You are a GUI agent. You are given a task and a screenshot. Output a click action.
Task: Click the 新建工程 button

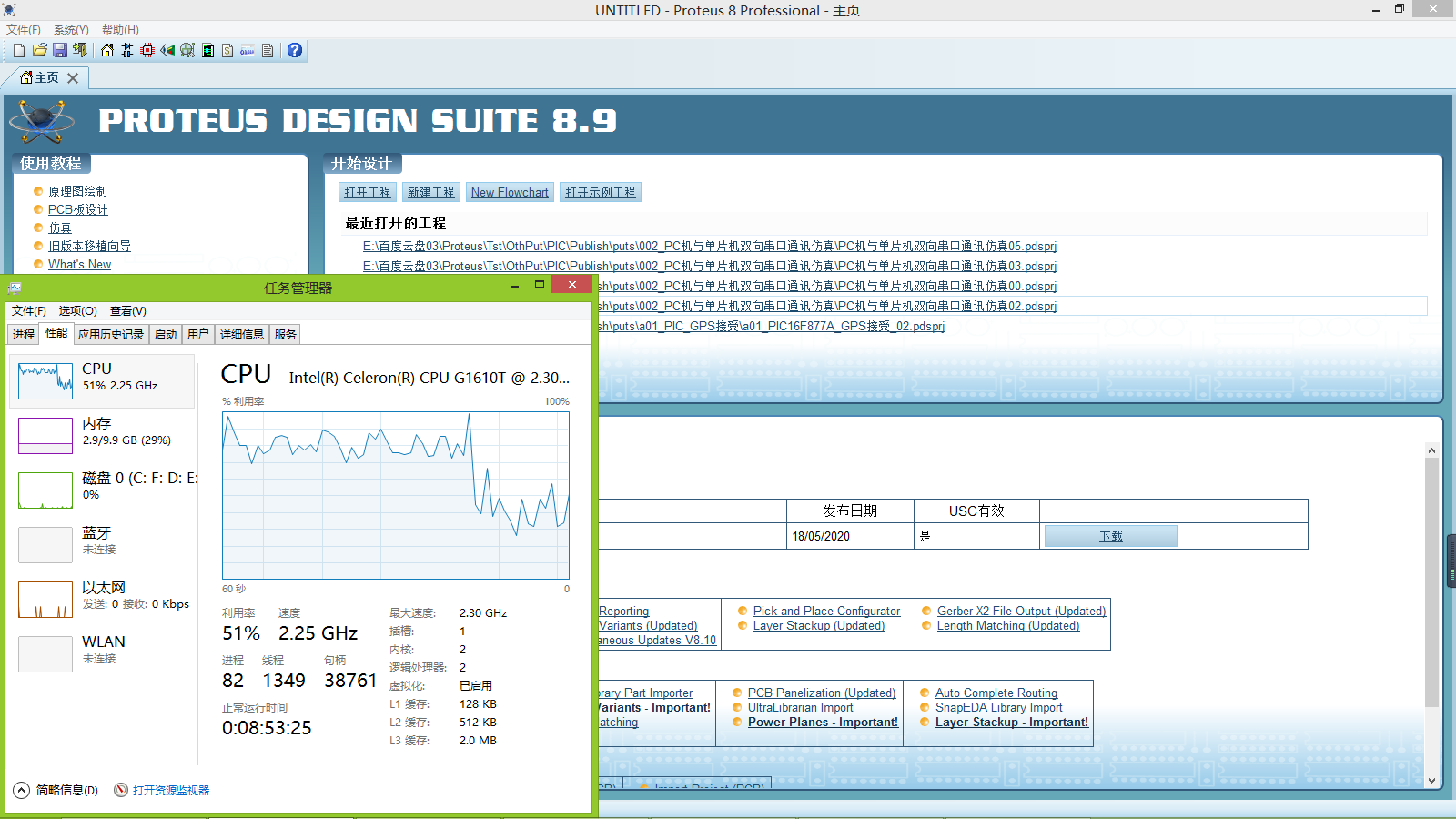[431, 192]
